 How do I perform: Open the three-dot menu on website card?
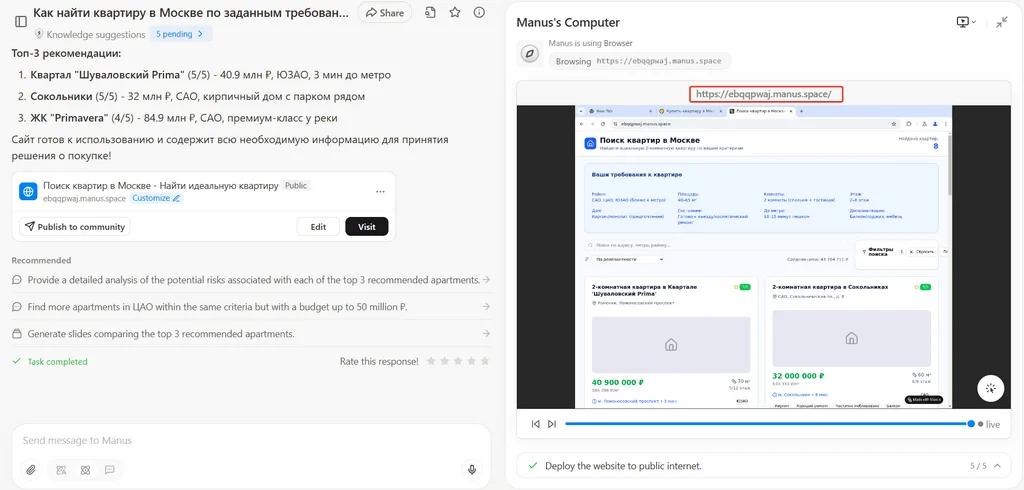(380, 191)
